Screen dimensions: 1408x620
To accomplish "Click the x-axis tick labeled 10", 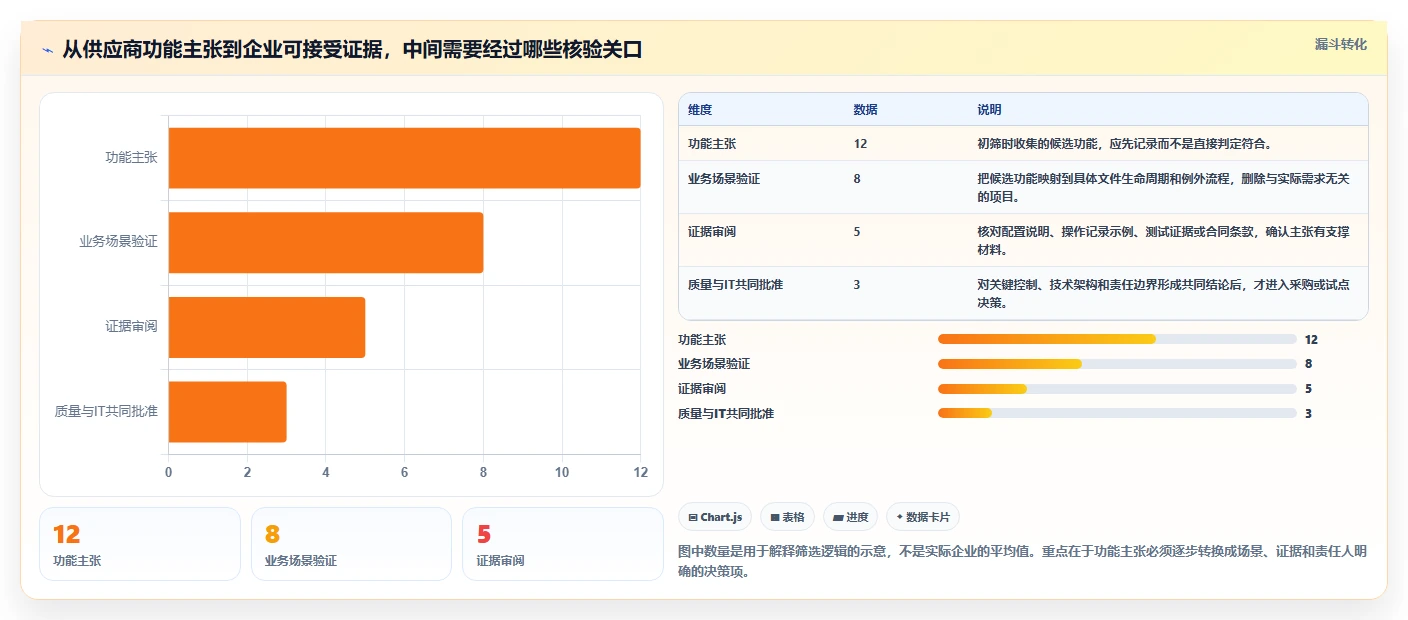I will [x=562, y=472].
